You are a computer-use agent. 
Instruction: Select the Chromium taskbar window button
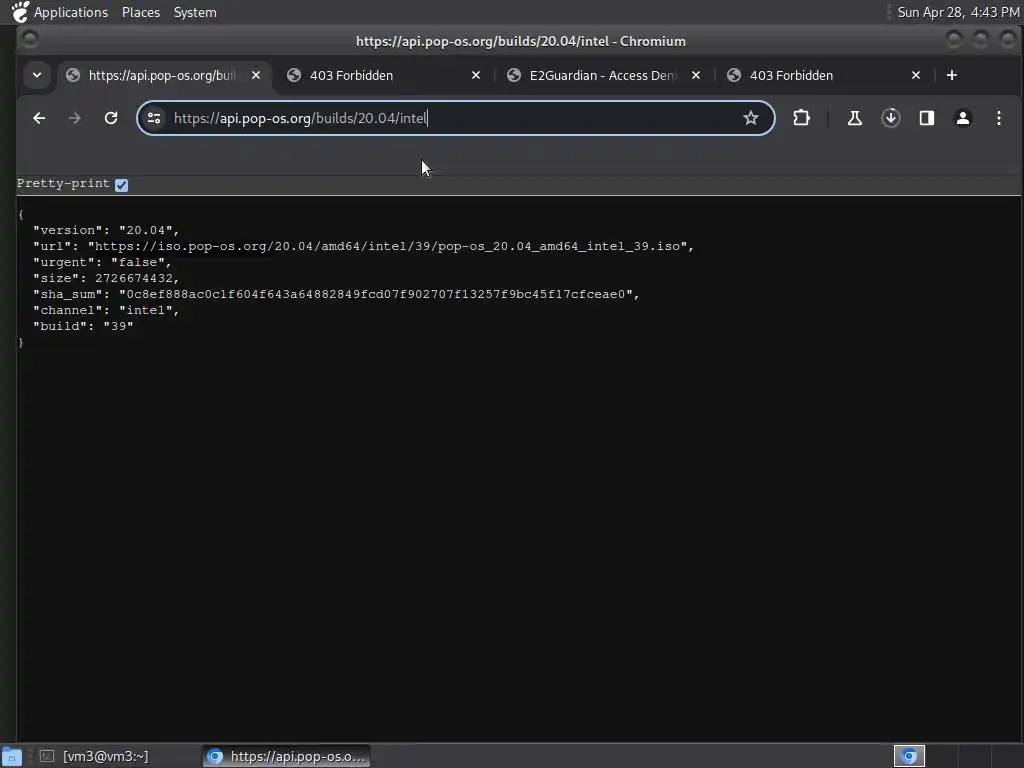click(286, 756)
